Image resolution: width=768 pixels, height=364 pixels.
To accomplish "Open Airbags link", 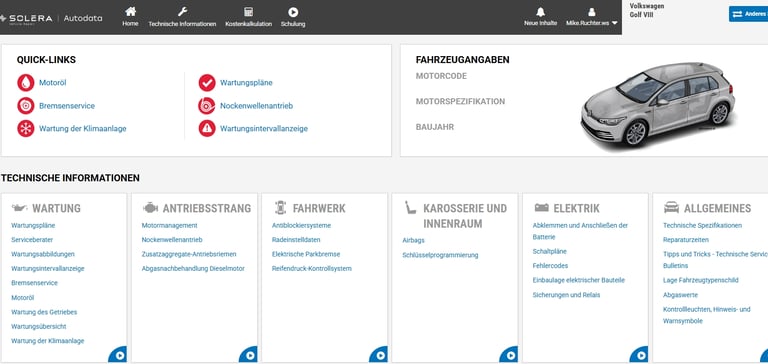I will [x=413, y=241].
